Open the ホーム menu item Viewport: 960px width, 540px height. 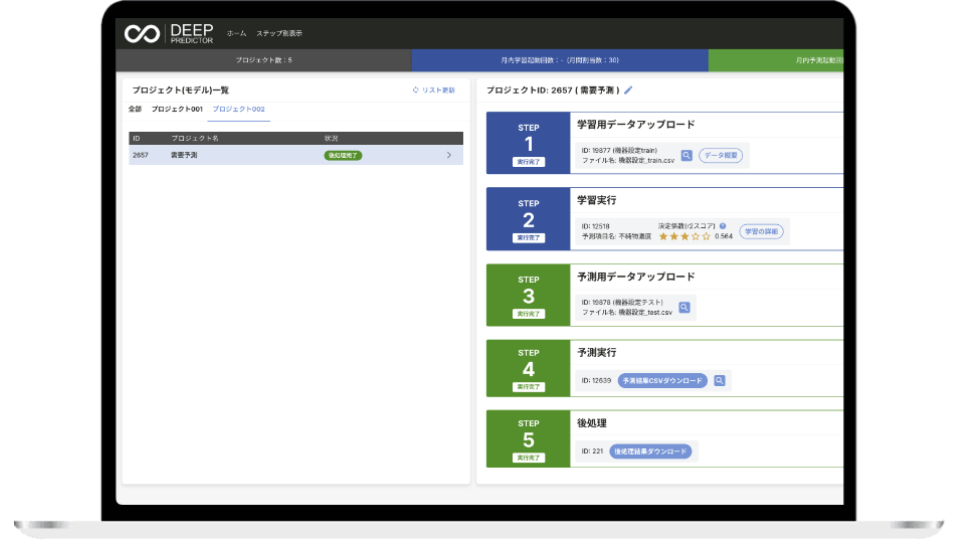click(x=236, y=33)
